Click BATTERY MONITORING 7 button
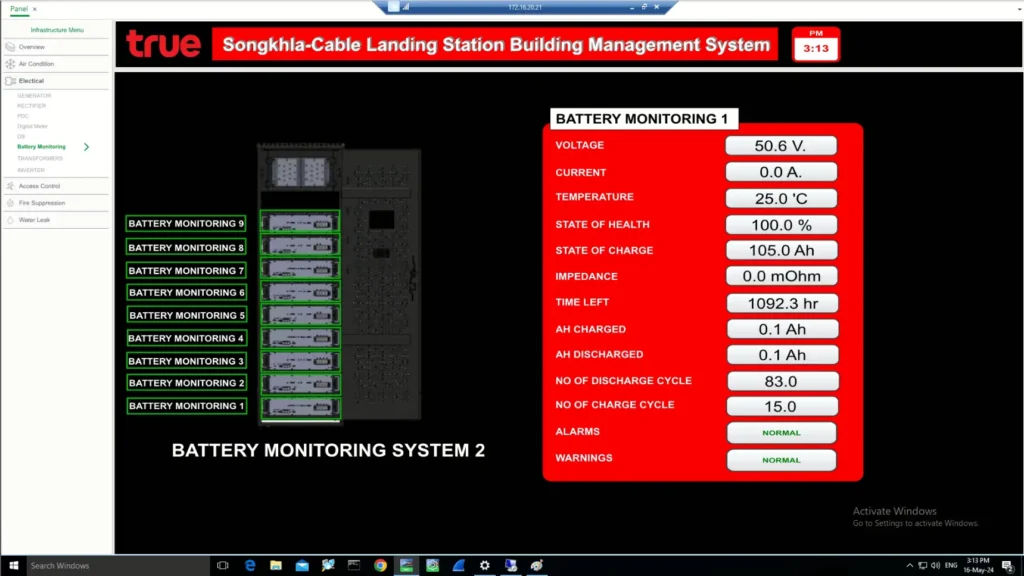This screenshot has width=1024, height=576. pyautogui.click(x=187, y=270)
